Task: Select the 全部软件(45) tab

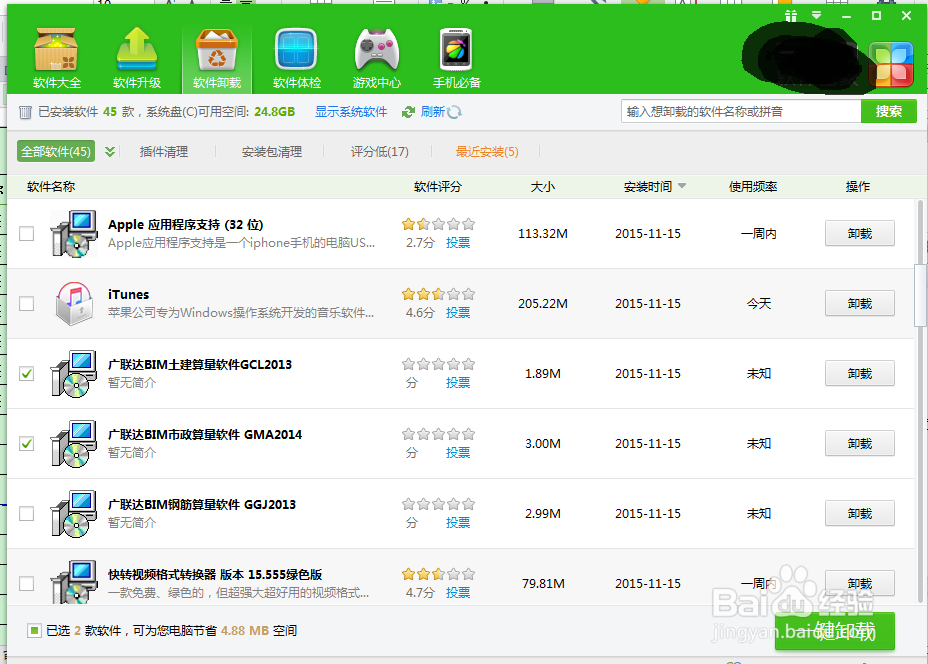Action: pos(56,152)
